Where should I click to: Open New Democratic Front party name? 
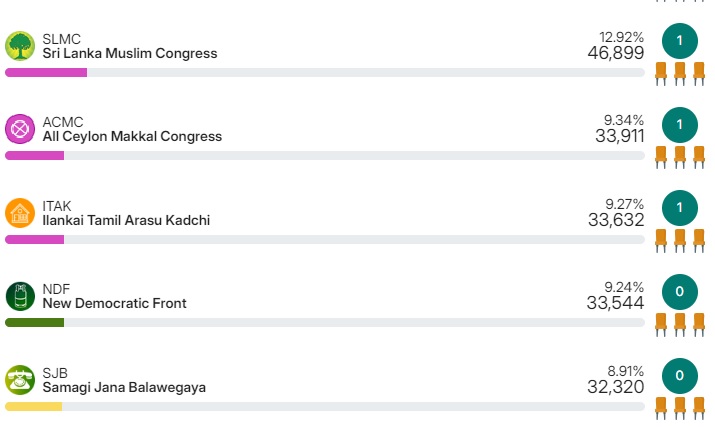pos(114,304)
